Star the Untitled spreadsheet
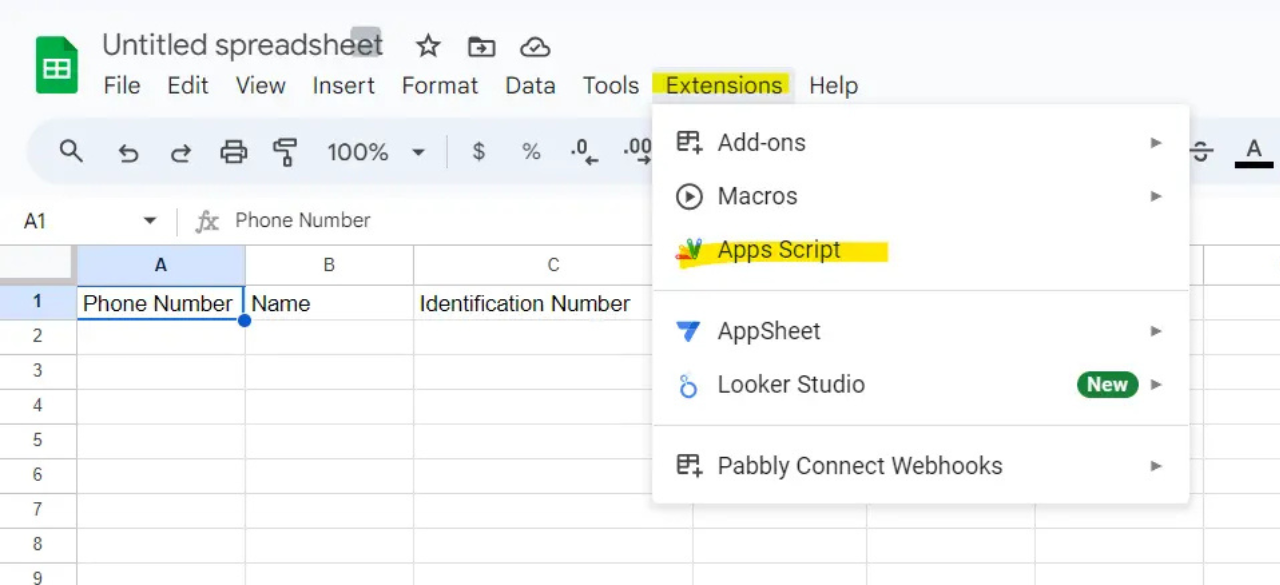 (428, 46)
